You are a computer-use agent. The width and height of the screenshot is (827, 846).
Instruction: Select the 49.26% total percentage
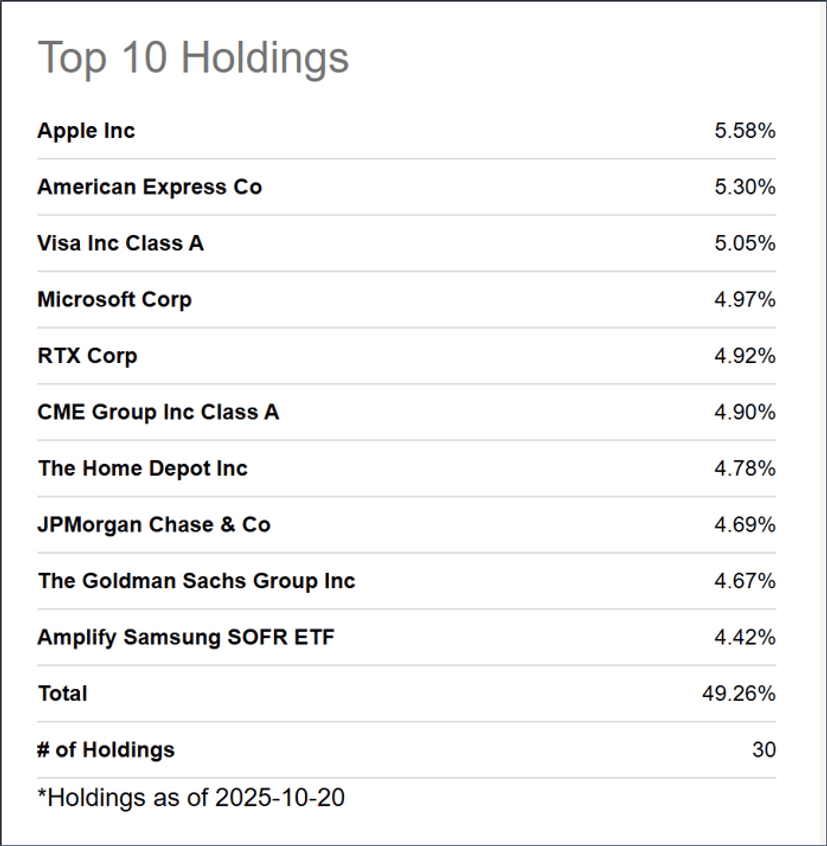click(x=739, y=693)
